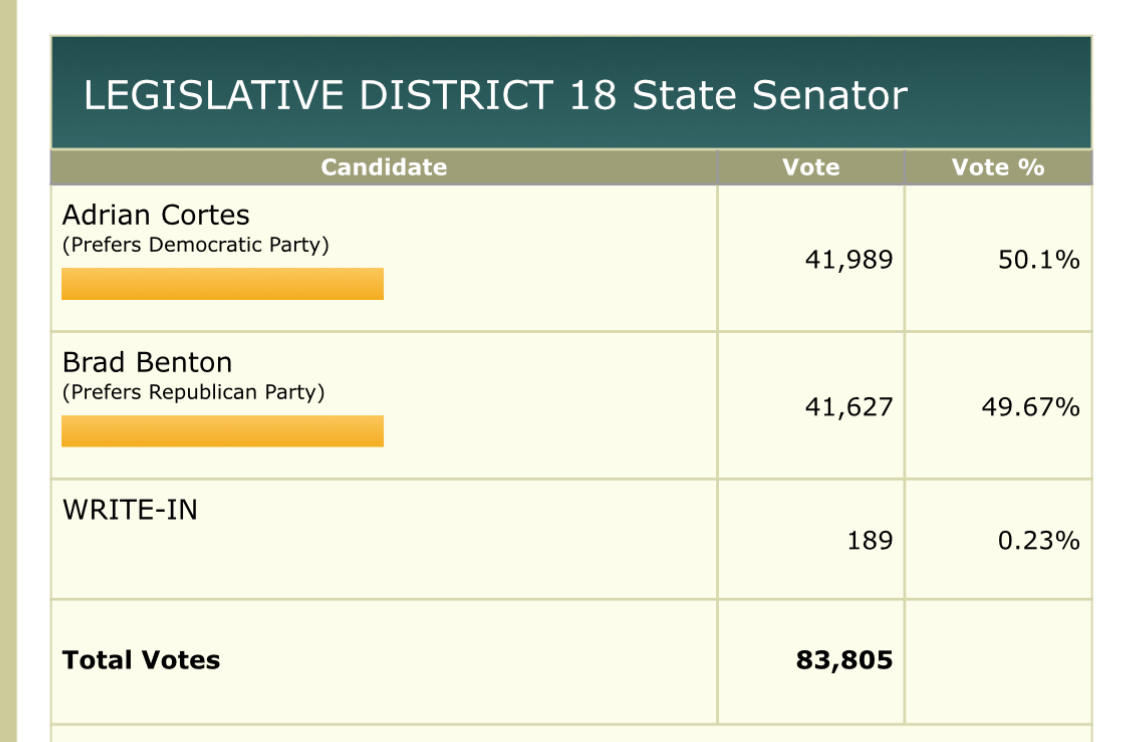Click the Legislative District 18 State Senator title
This screenshot has height=742, width=1125.
click(x=495, y=95)
